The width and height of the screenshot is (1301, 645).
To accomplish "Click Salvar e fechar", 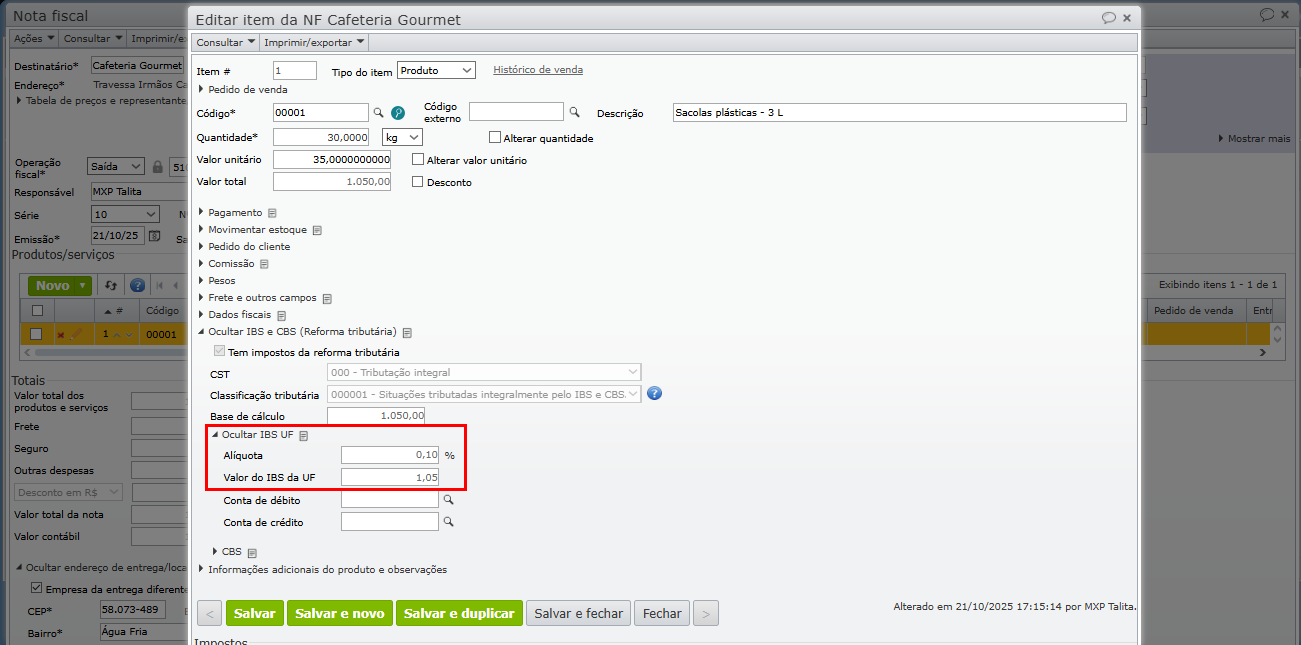I will coord(579,613).
